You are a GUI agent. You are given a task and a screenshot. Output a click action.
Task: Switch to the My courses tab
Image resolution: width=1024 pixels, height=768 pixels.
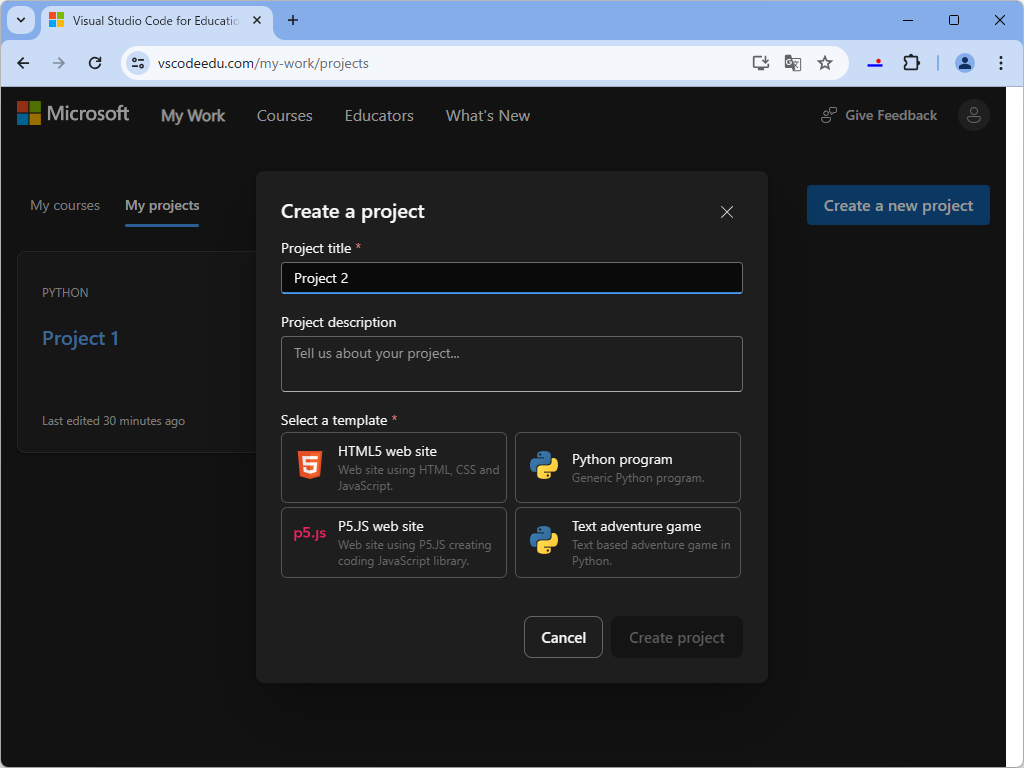click(65, 205)
